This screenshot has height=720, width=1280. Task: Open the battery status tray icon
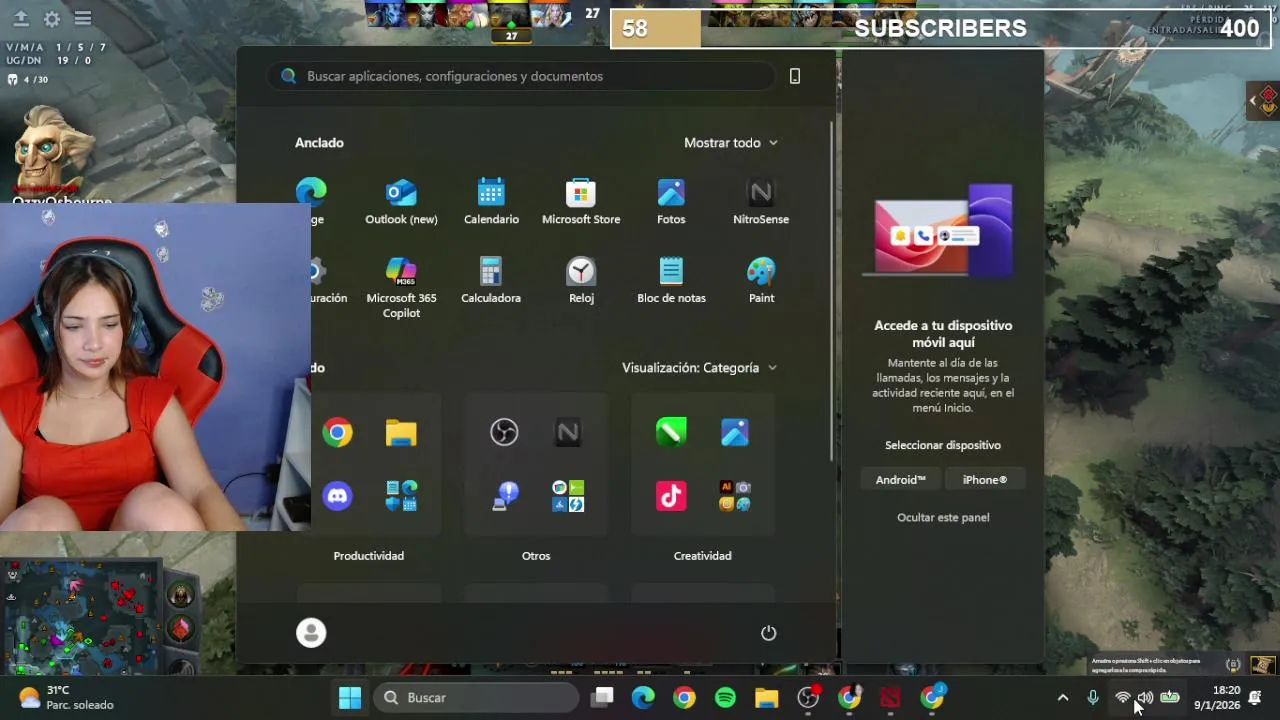1170,698
